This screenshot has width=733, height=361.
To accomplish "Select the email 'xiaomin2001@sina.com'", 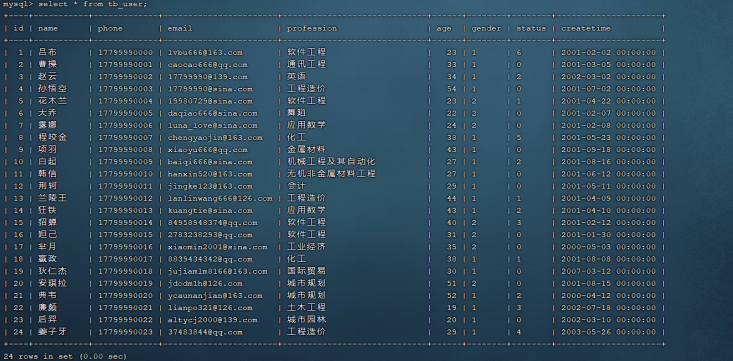I will (x=218, y=247).
